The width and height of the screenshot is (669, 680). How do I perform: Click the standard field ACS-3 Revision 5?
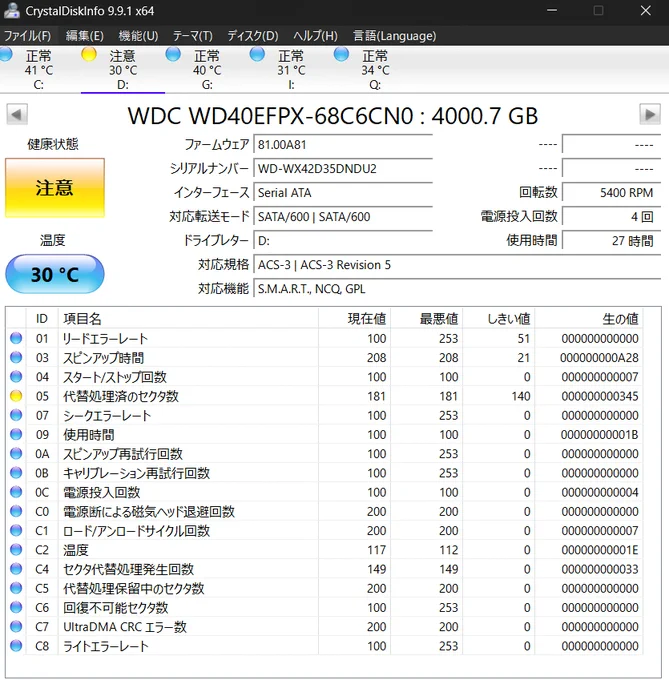click(x=457, y=265)
